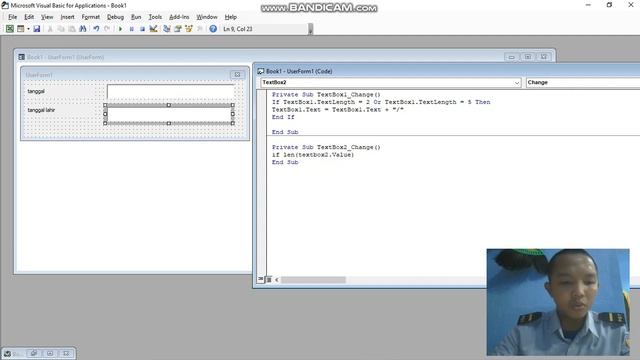The image size is (640, 360).
Task: Place cursor on 'if len(textbox2.Value)' line
Action: coord(313,155)
